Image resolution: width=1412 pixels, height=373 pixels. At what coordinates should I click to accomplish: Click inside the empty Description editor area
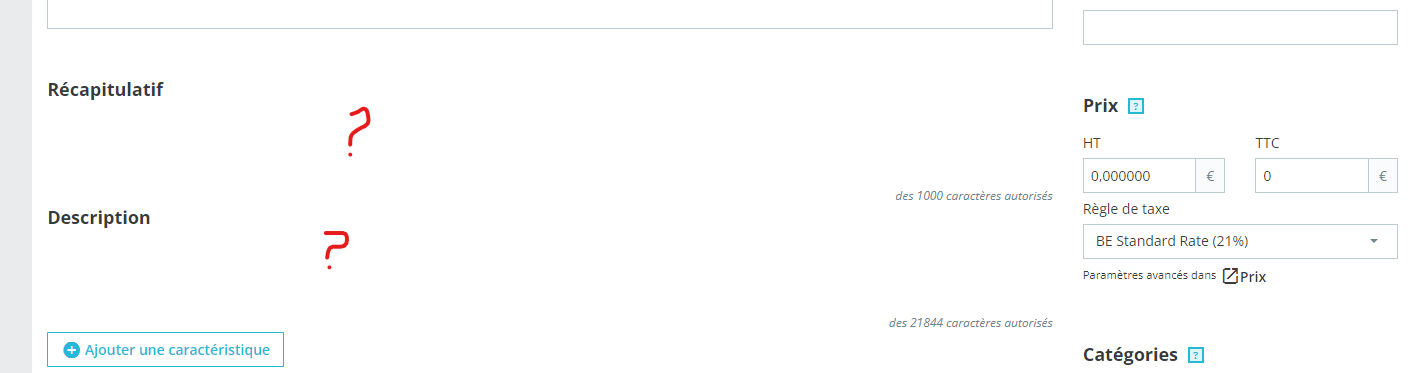550,273
